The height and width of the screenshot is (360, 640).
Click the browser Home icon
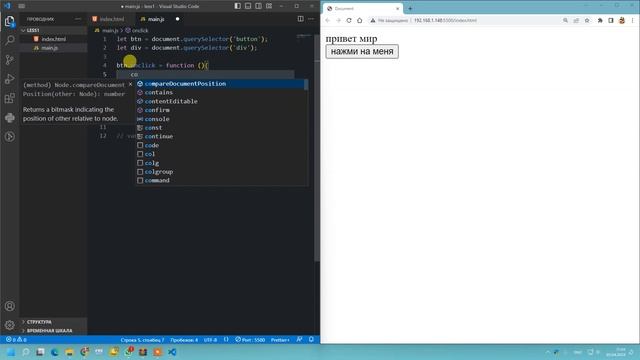coord(360,20)
